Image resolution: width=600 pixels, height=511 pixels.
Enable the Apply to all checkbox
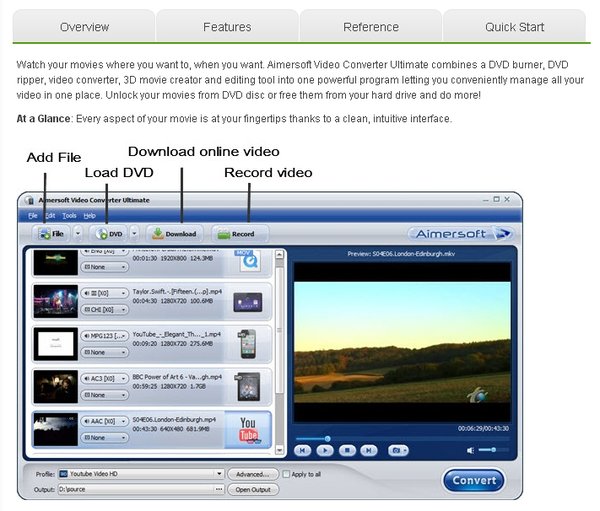tap(286, 474)
